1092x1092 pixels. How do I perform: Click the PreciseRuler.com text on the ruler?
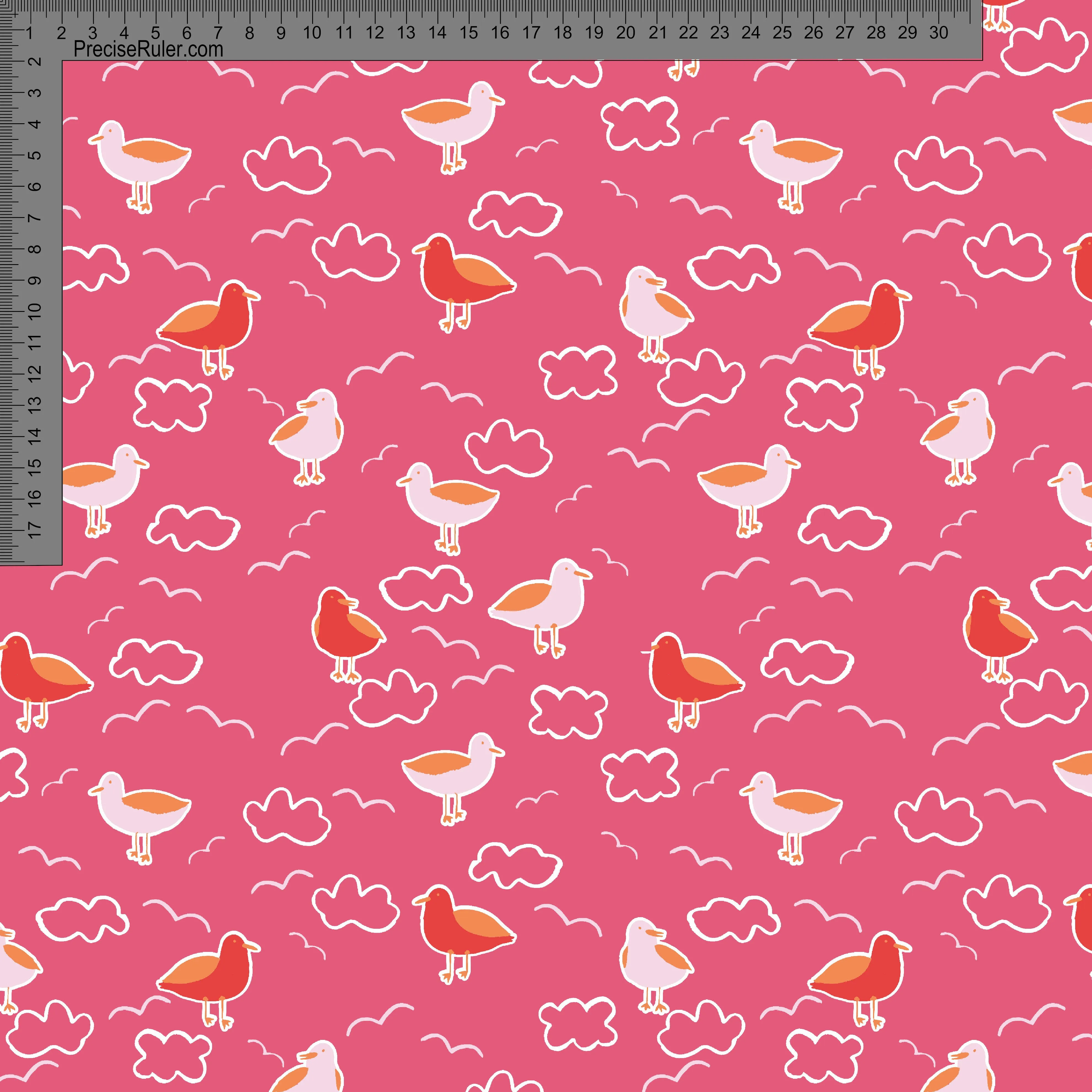[x=149, y=49]
